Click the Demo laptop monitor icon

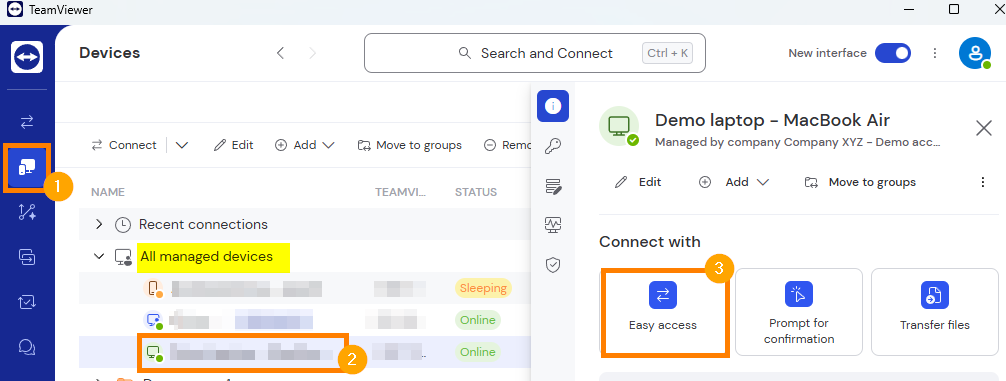620,125
